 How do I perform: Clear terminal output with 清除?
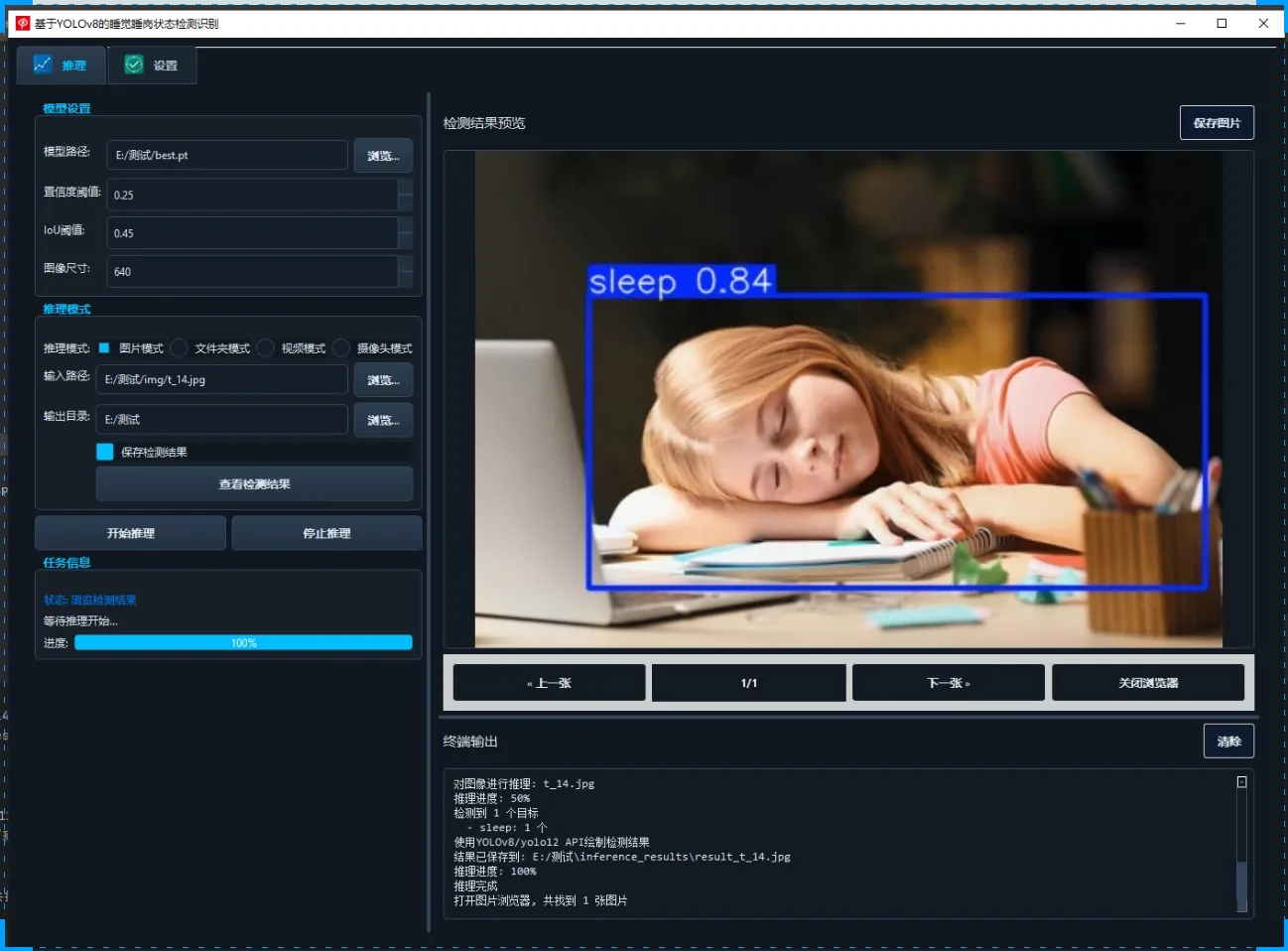pos(1228,742)
